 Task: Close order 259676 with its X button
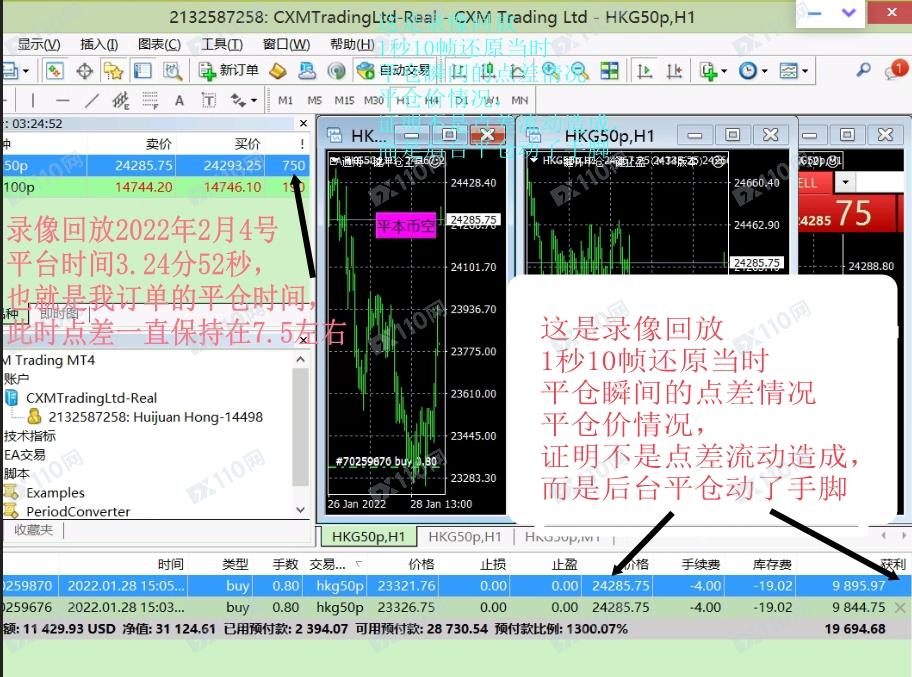(x=900, y=607)
